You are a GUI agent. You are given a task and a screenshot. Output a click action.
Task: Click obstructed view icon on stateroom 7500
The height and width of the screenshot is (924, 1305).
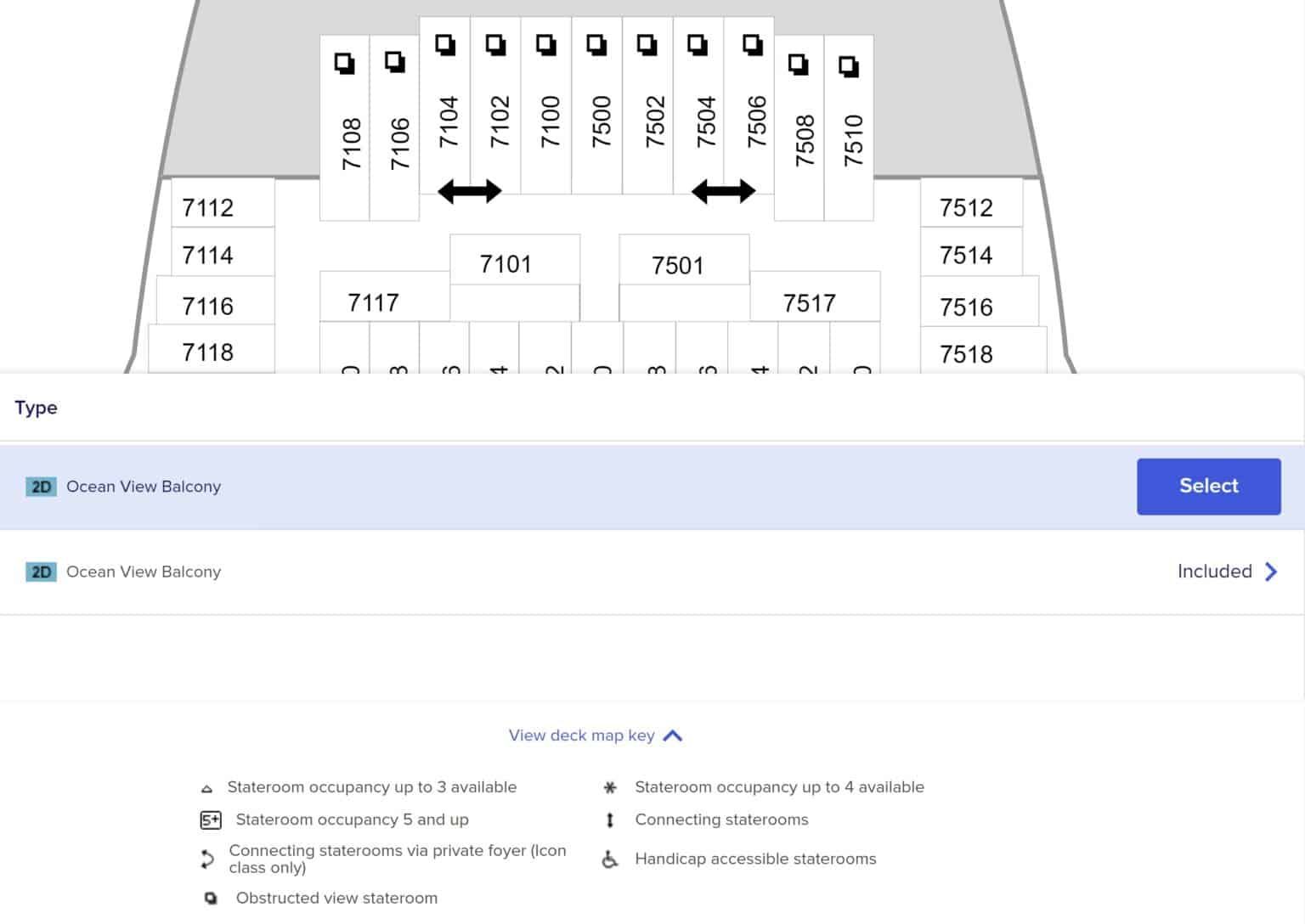[596, 44]
